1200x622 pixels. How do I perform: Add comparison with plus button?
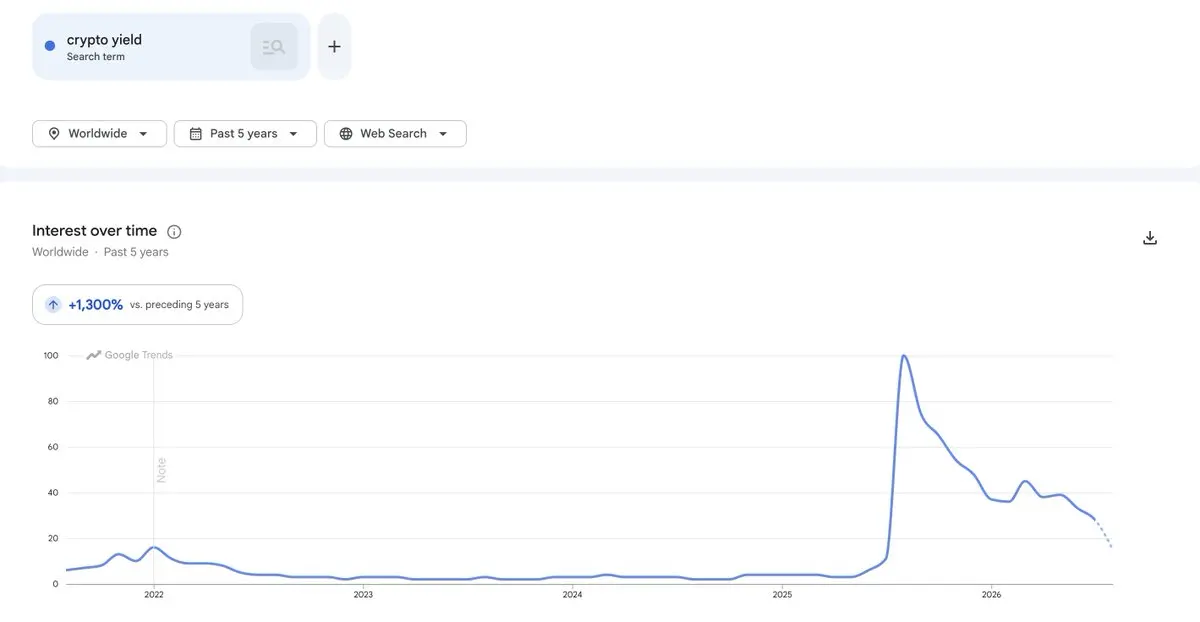click(x=334, y=47)
